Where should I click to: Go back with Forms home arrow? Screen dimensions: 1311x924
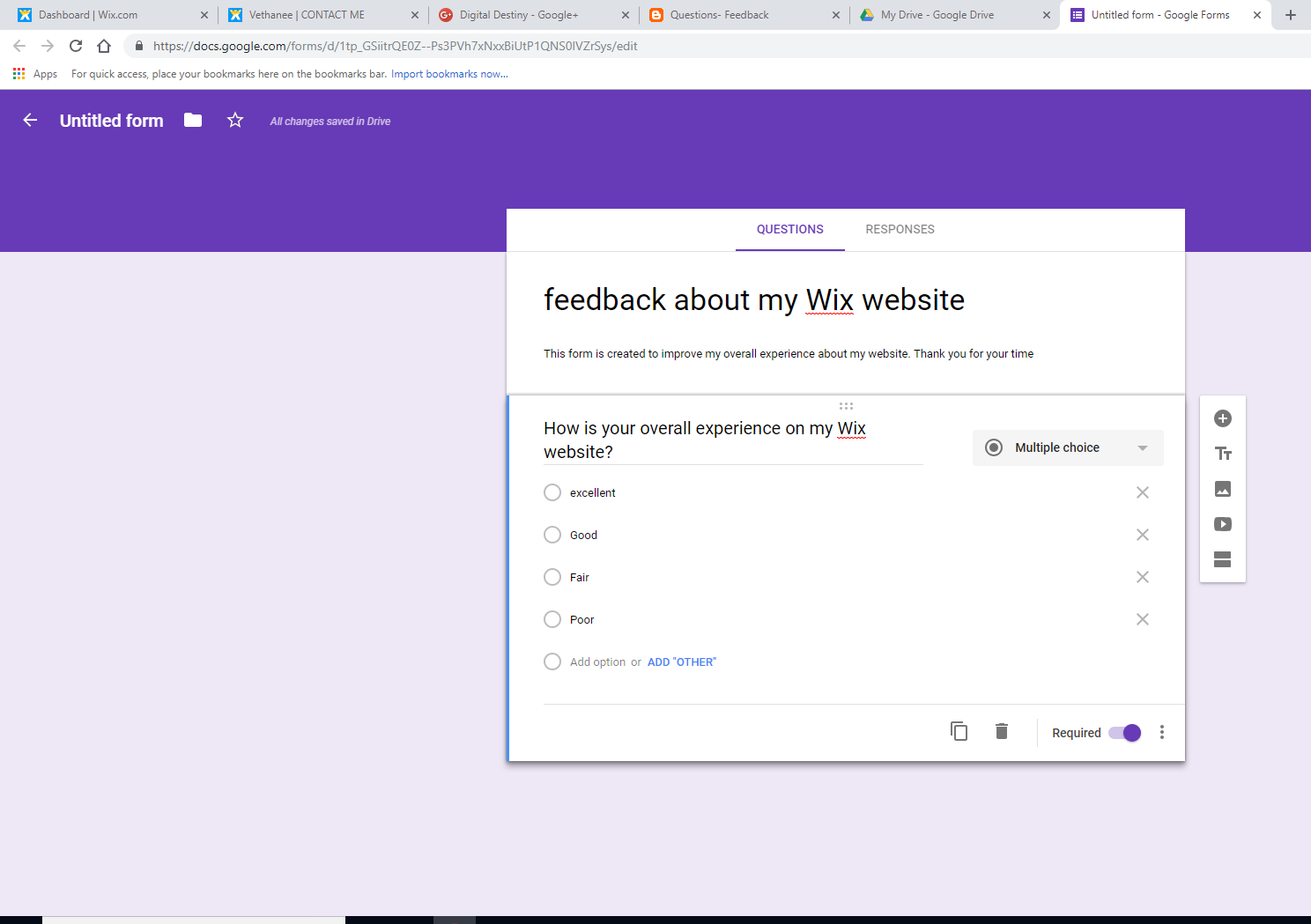pos(30,120)
